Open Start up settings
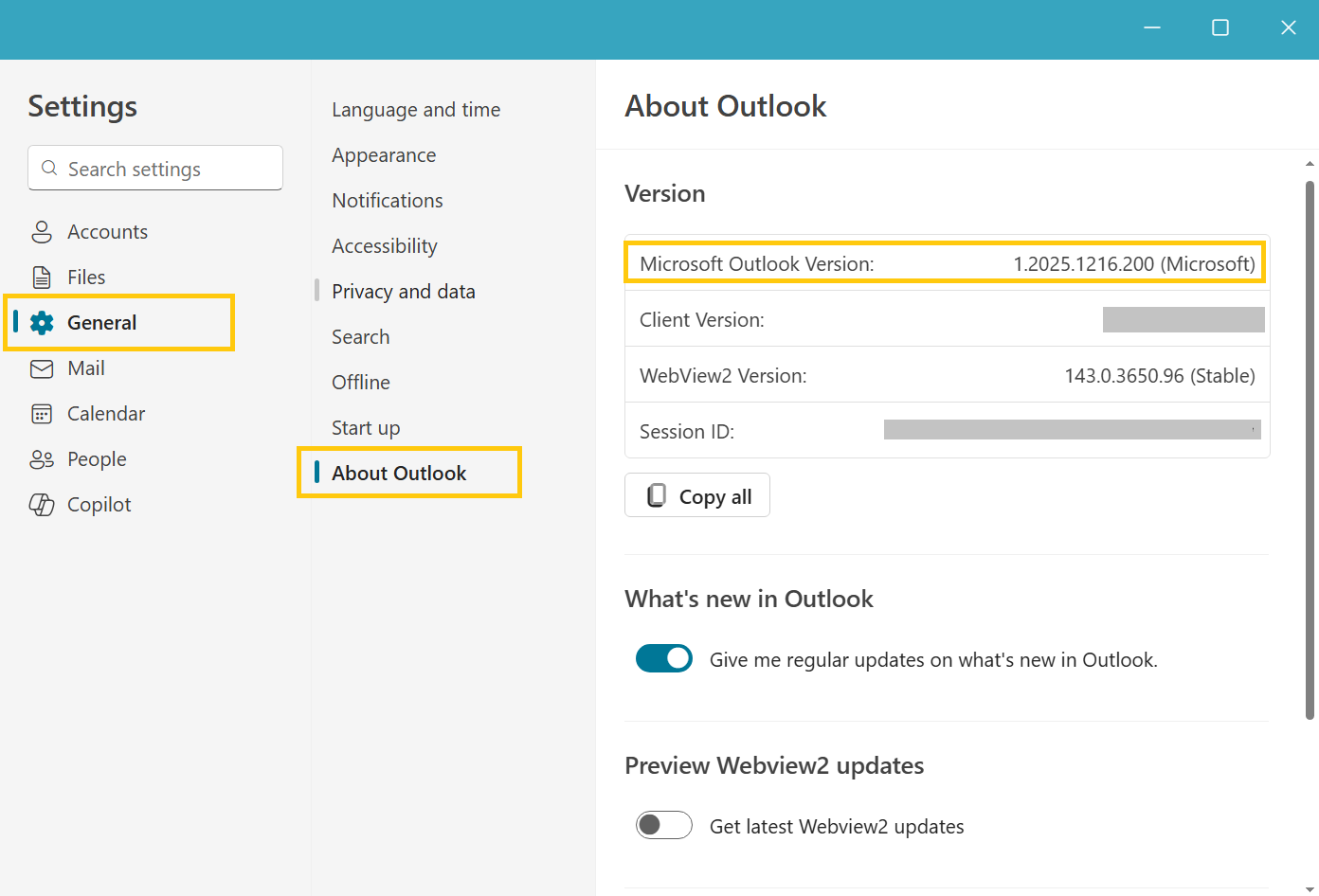 point(366,428)
